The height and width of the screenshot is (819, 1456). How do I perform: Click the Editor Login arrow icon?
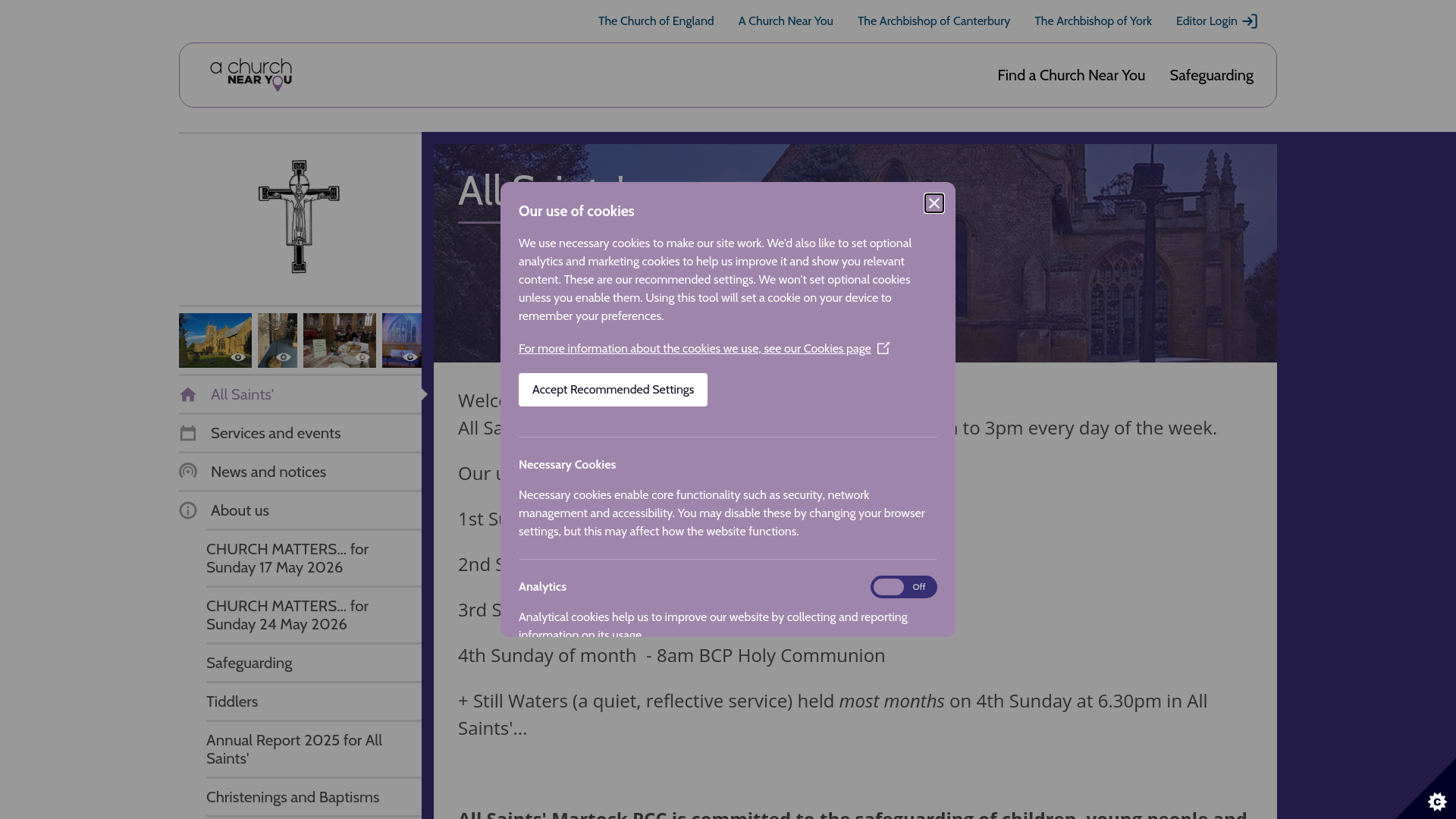tap(1250, 21)
